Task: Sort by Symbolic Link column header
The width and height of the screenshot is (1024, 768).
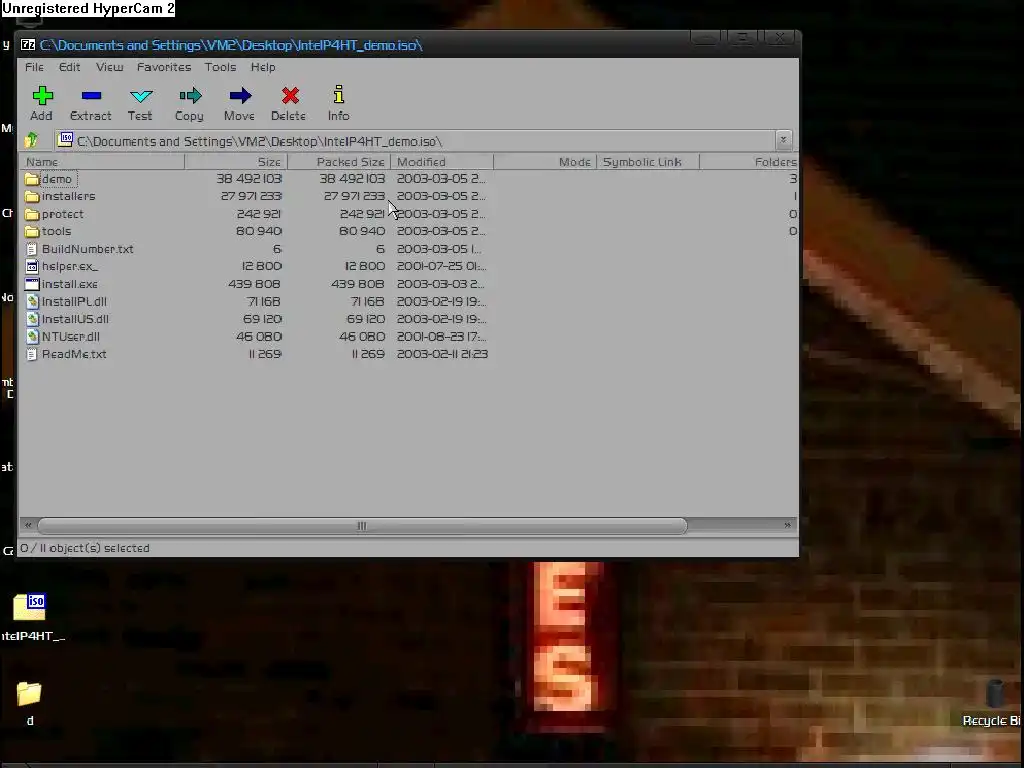Action: 648,162
